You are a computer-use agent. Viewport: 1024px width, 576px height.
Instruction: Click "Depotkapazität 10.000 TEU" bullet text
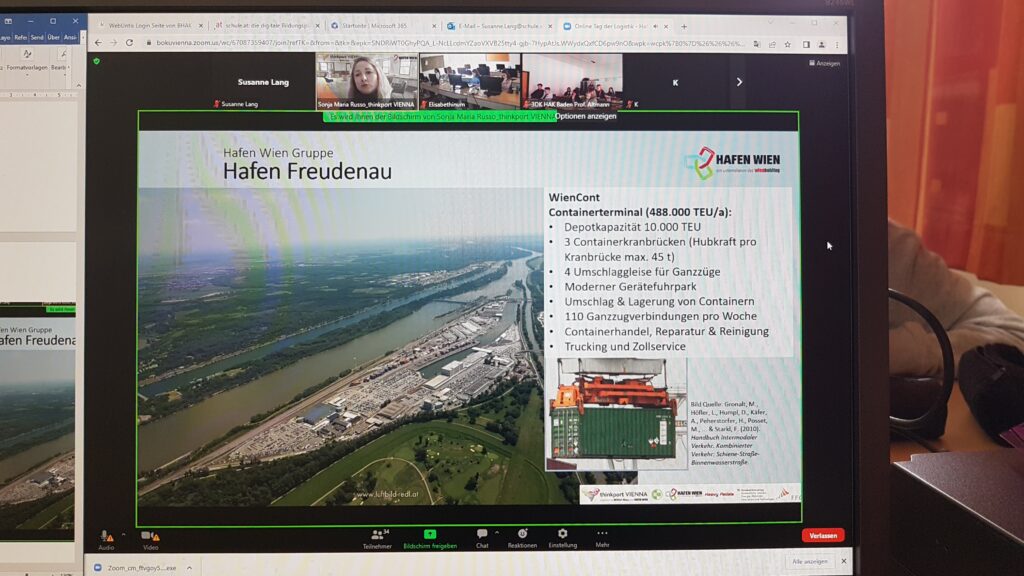632,227
